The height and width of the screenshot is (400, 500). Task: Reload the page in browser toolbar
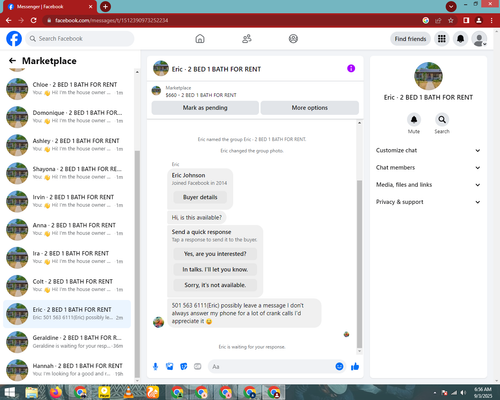tap(33, 20)
